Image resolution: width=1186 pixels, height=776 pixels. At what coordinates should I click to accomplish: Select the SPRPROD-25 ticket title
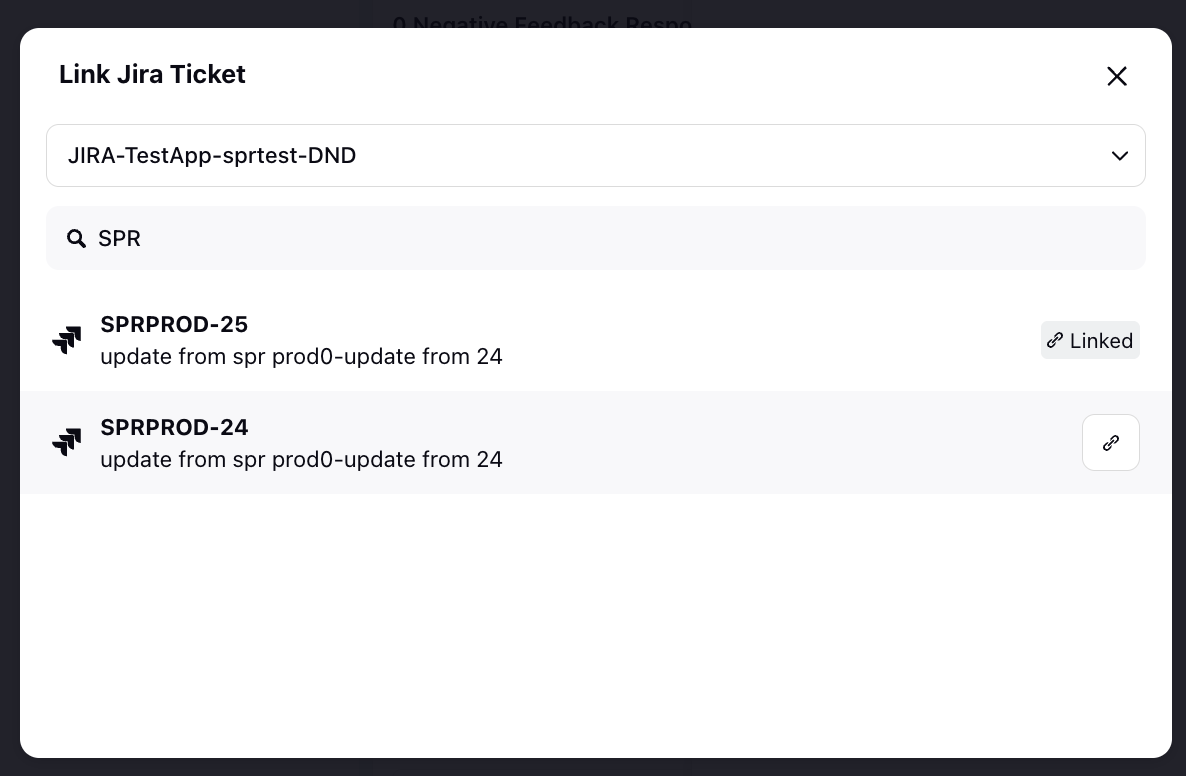click(x=174, y=324)
